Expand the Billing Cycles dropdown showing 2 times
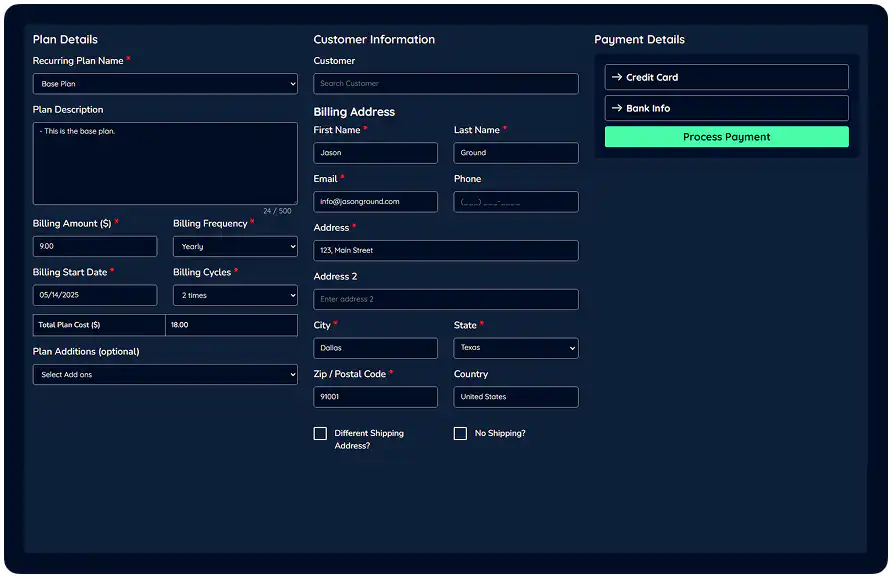The image size is (892, 578). 235,295
